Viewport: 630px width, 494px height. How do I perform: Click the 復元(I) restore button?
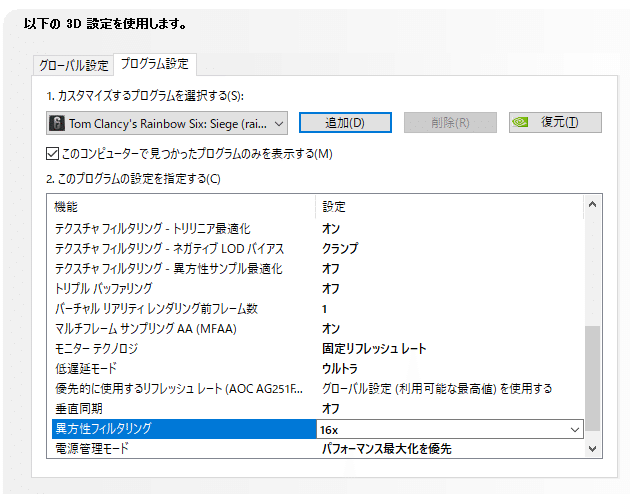coord(555,122)
